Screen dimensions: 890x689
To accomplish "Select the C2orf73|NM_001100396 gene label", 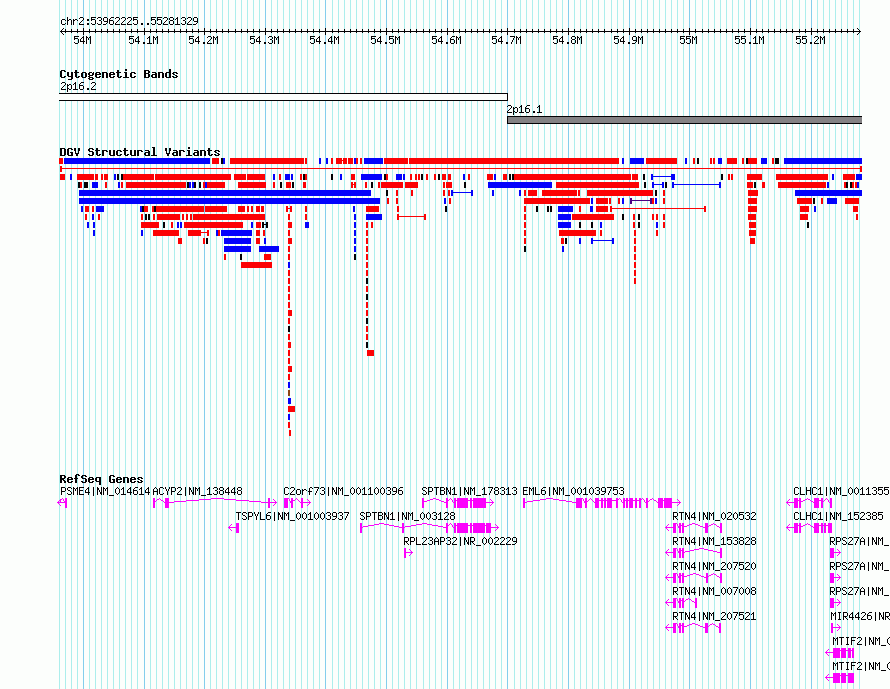I will point(343,491).
